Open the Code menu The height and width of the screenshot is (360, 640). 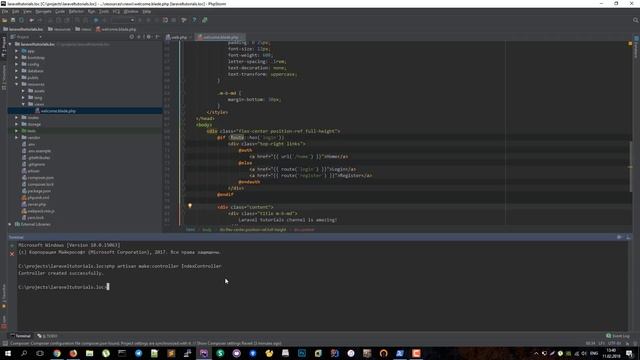(x=60, y=11)
